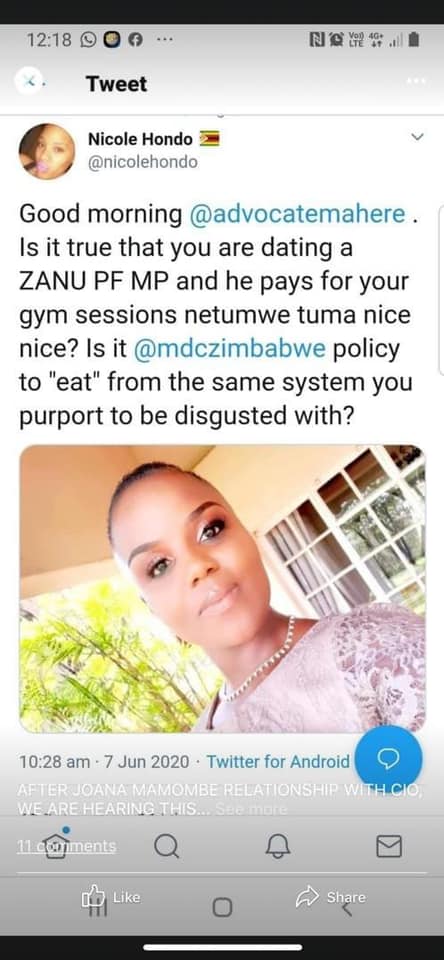Close the tweet view with X icon
The height and width of the screenshot is (960, 444).
(28, 81)
